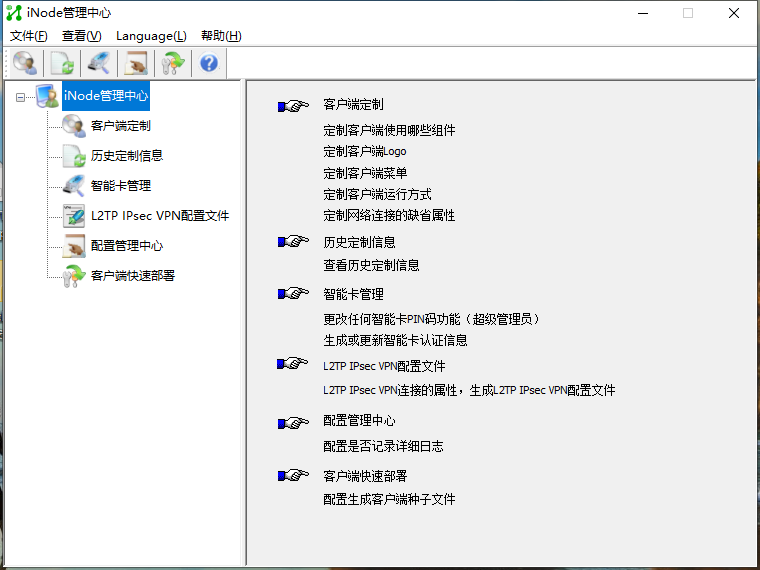Click the VPN icon beside tree L2TP IPsec
The height and width of the screenshot is (570, 760).
74,216
